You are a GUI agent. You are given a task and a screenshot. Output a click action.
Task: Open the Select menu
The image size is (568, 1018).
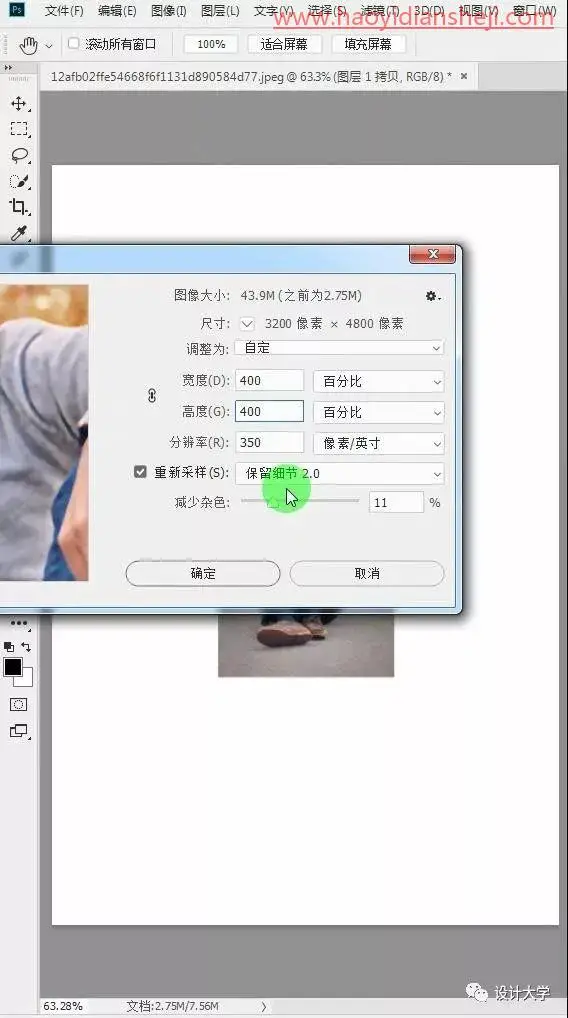coord(327,11)
